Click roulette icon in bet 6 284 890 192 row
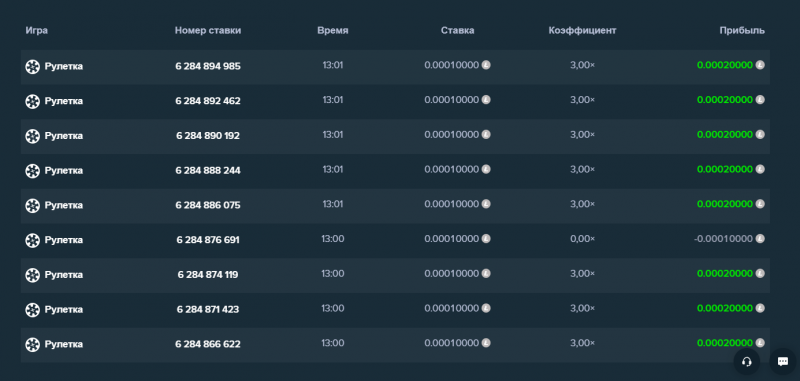Image resolution: width=800 pixels, height=381 pixels. pos(33,136)
